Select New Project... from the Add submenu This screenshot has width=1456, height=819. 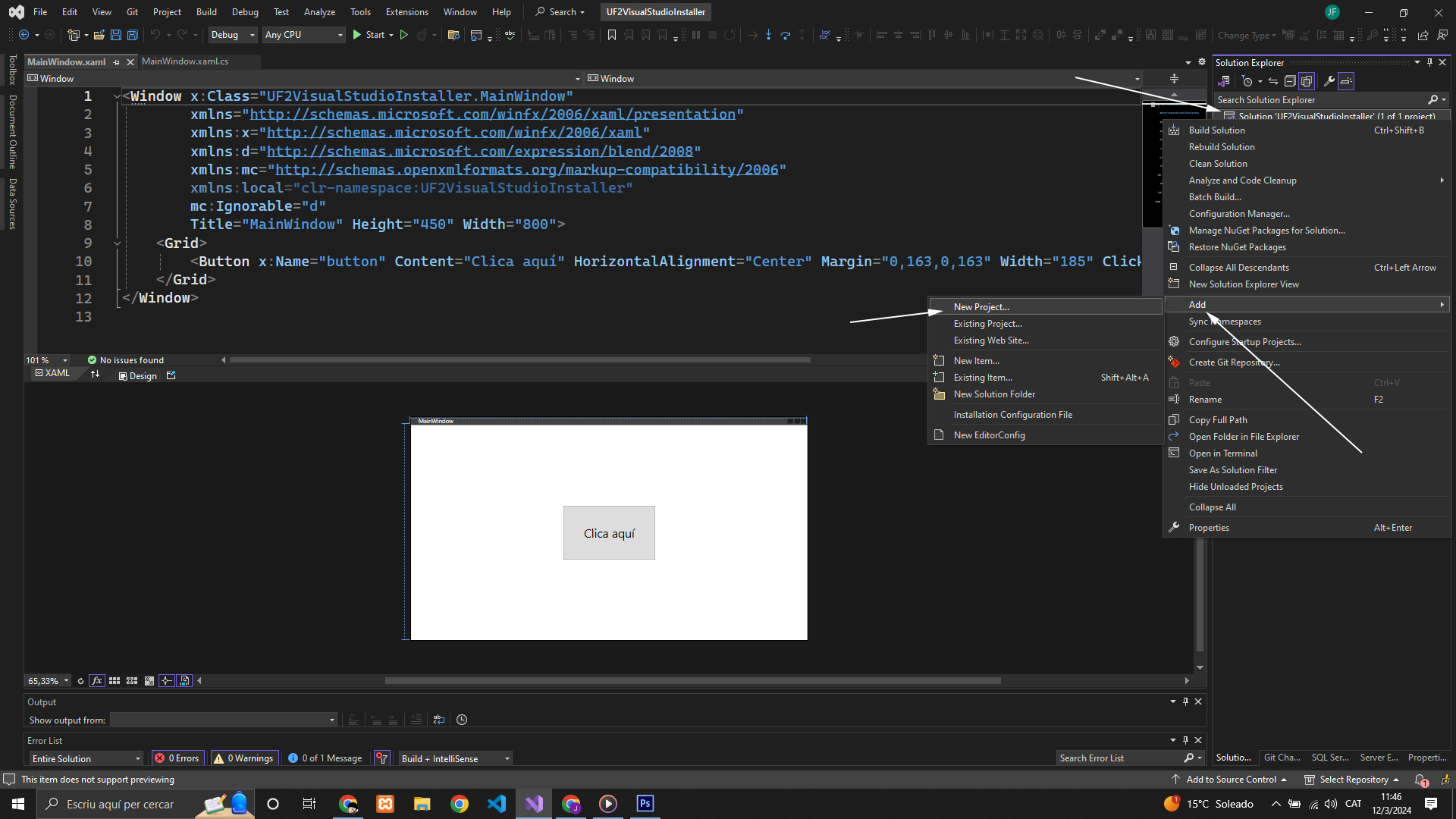(x=981, y=307)
